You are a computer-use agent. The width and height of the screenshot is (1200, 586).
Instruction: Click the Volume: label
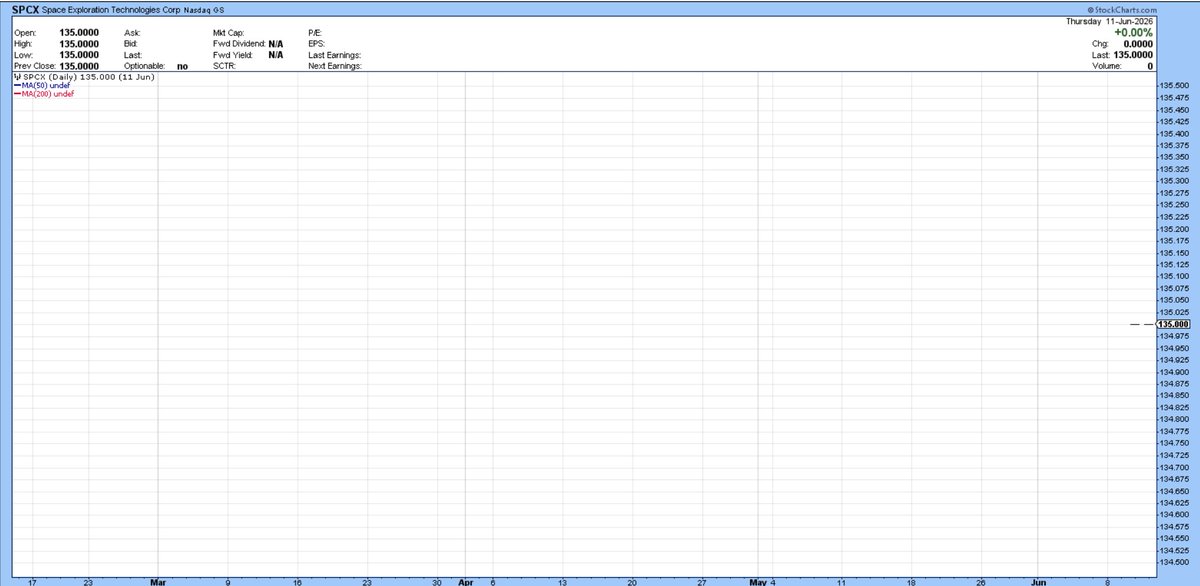[x=1108, y=66]
